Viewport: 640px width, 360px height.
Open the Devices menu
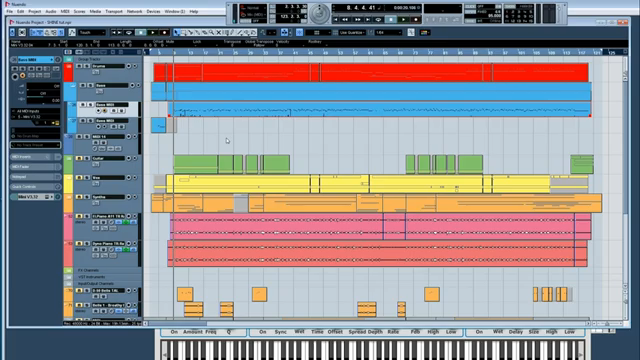(x=153, y=12)
